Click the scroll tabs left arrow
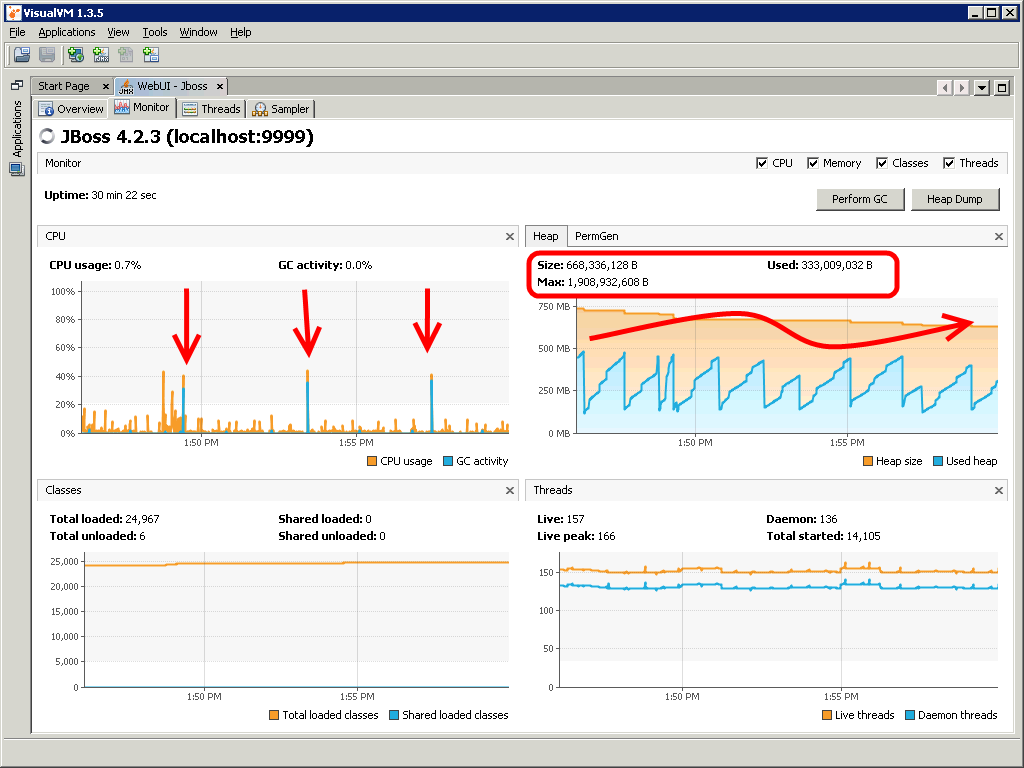This screenshot has width=1024, height=768. point(944,87)
